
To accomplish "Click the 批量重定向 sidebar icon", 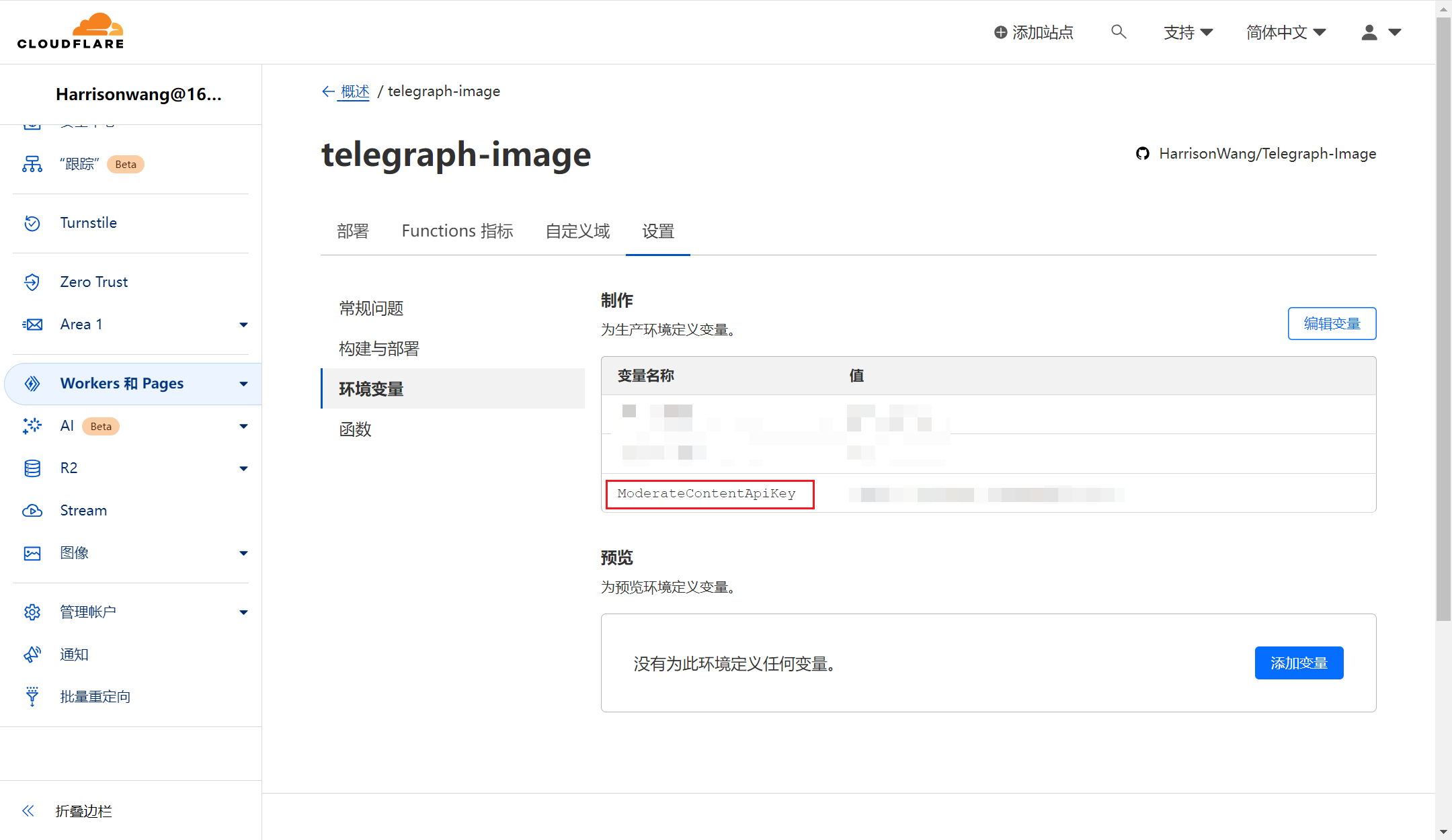I will click(x=32, y=697).
